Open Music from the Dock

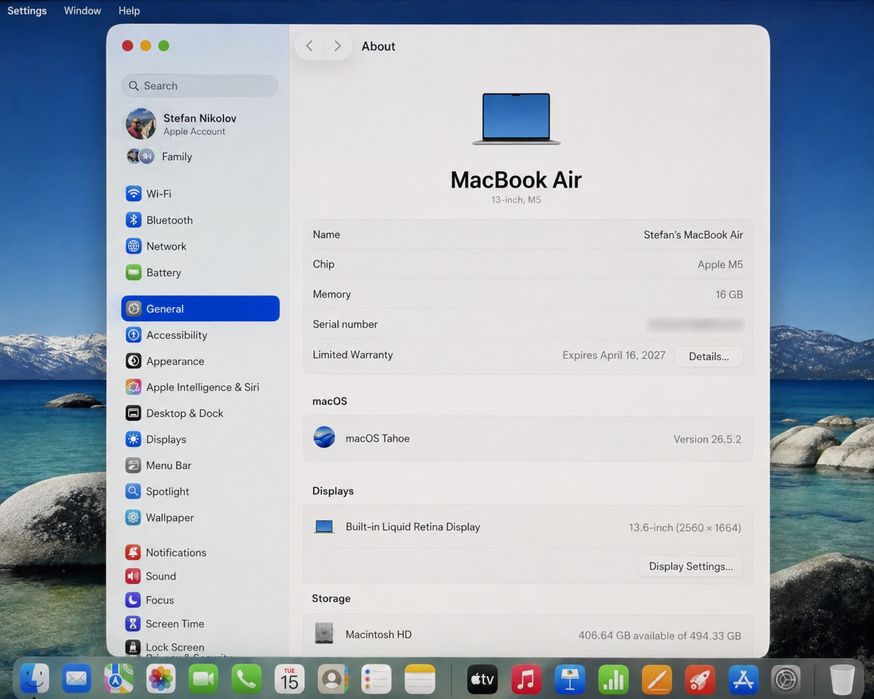pos(526,679)
